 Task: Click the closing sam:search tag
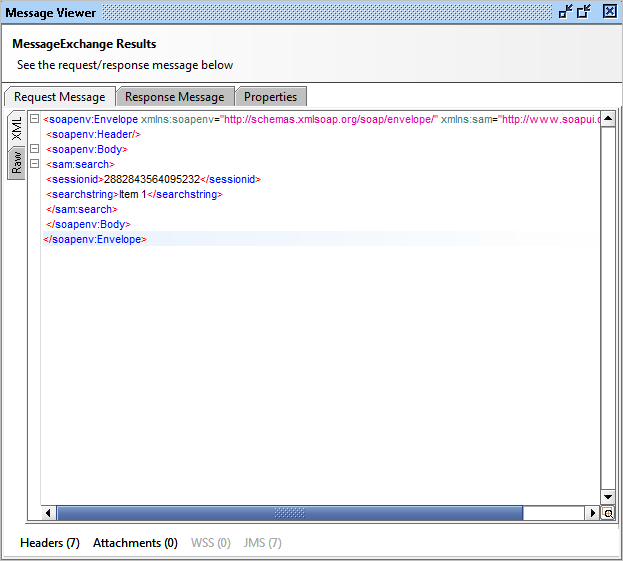[x=82, y=209]
